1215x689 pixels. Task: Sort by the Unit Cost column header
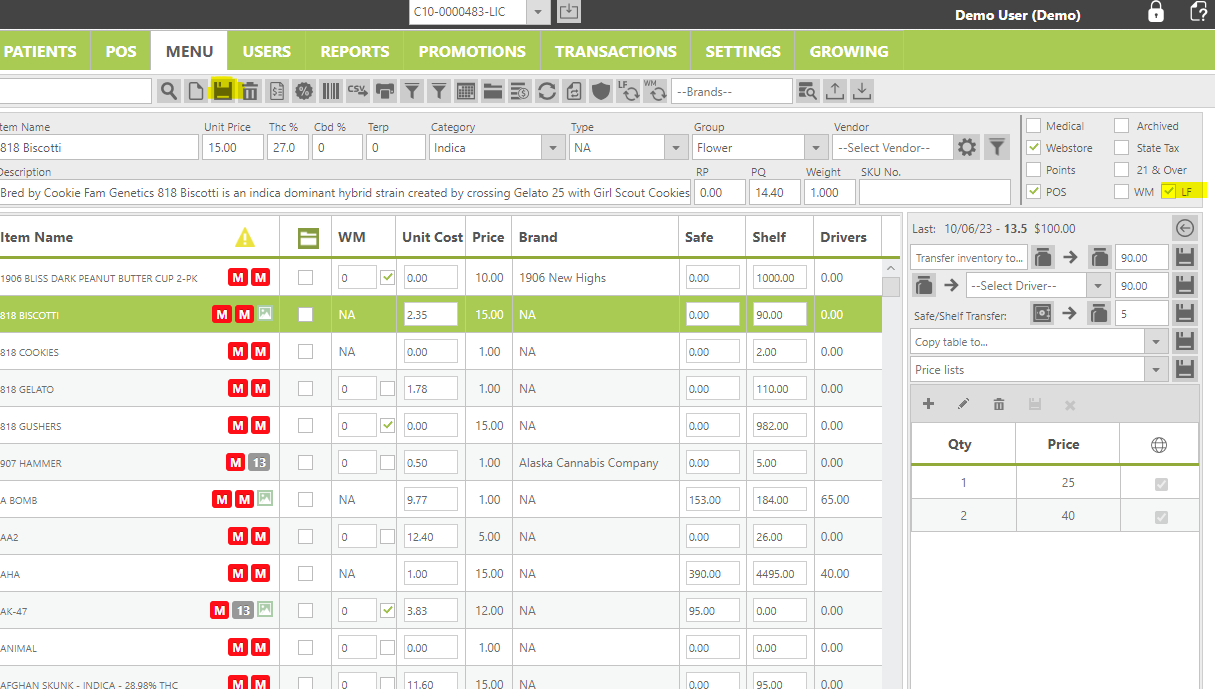(432, 237)
